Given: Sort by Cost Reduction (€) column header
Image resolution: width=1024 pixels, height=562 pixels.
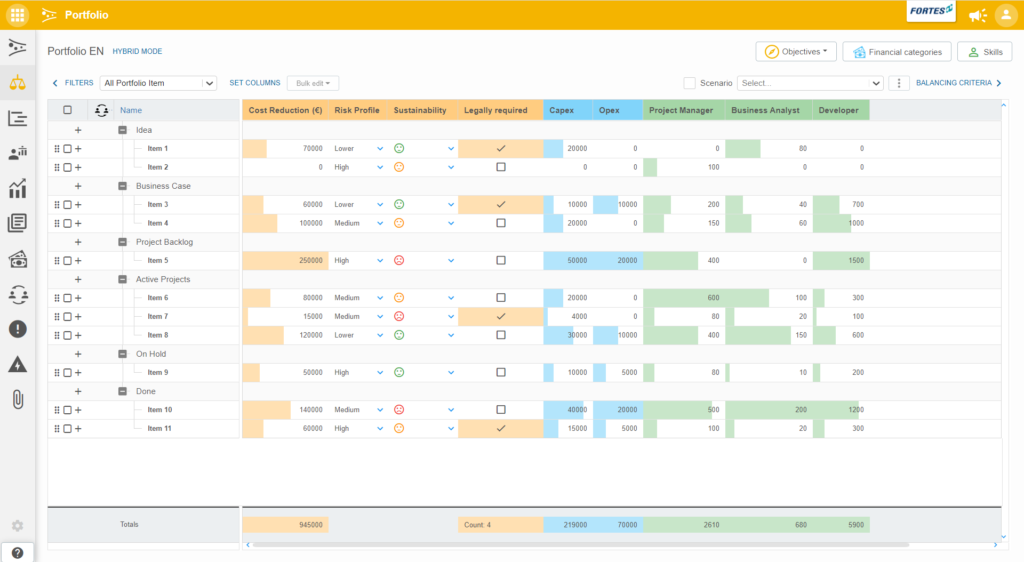Looking at the screenshot, I should [x=285, y=110].
